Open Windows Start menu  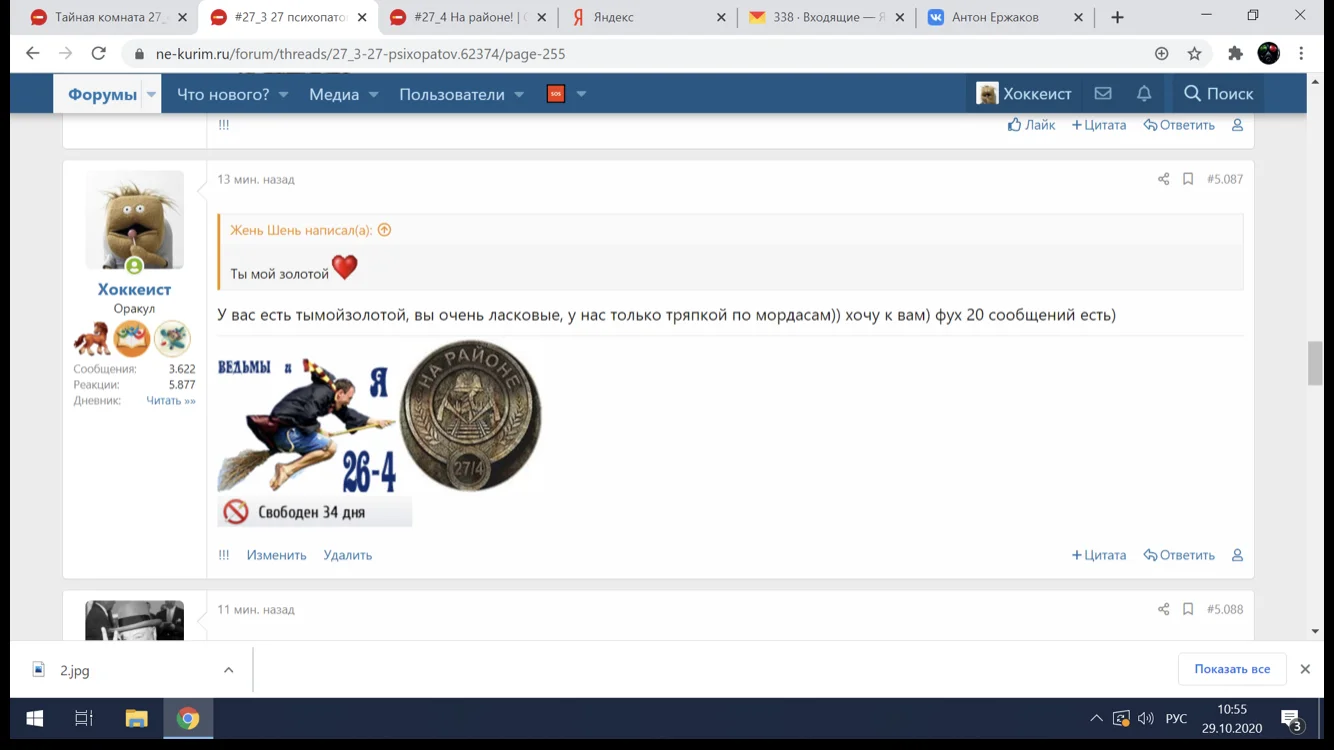click(x=34, y=718)
